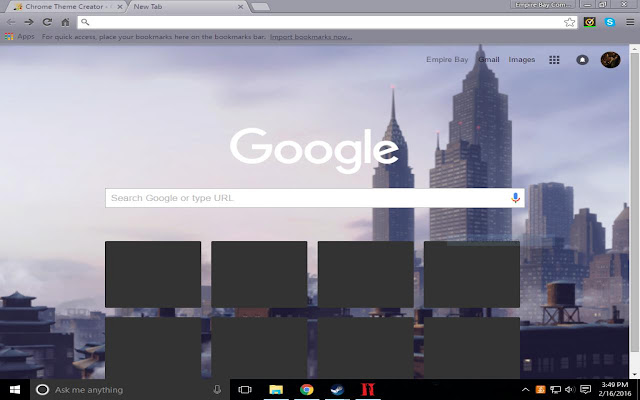Image resolution: width=640 pixels, height=400 pixels.
Task: Start voice search with microphone icon
Action: [x=515, y=198]
